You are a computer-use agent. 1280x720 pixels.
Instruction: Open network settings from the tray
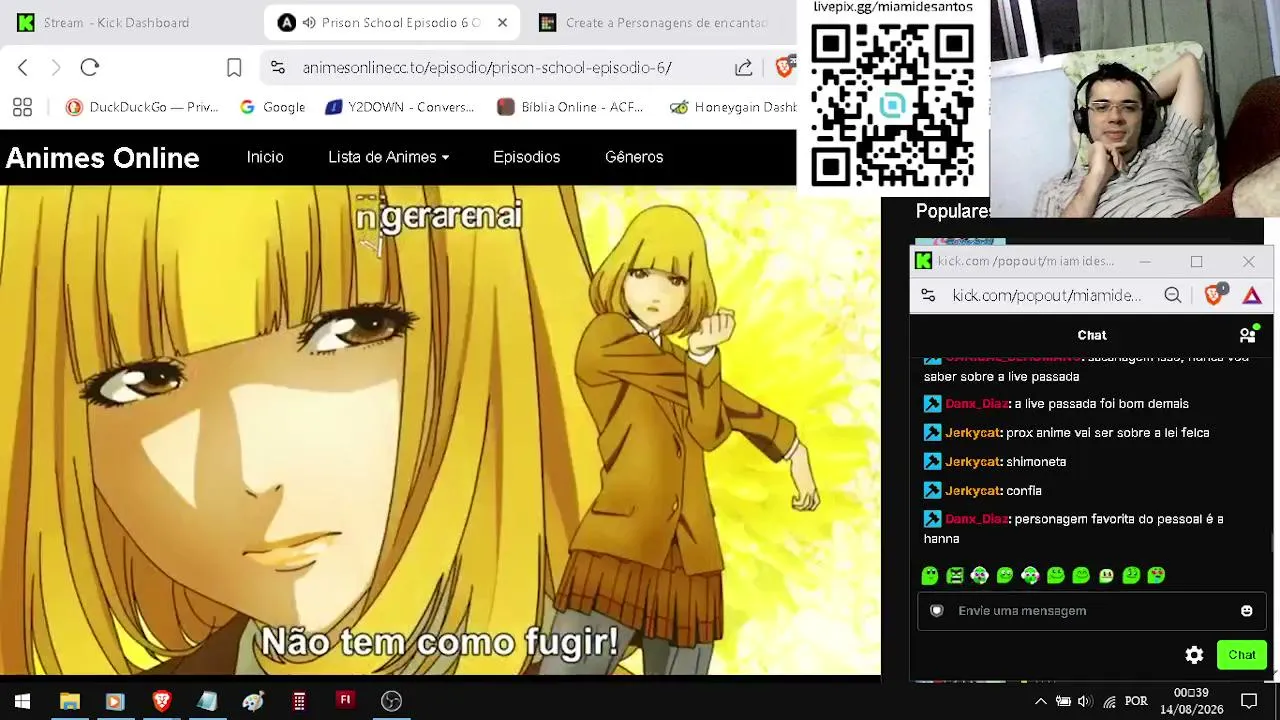[1109, 701]
